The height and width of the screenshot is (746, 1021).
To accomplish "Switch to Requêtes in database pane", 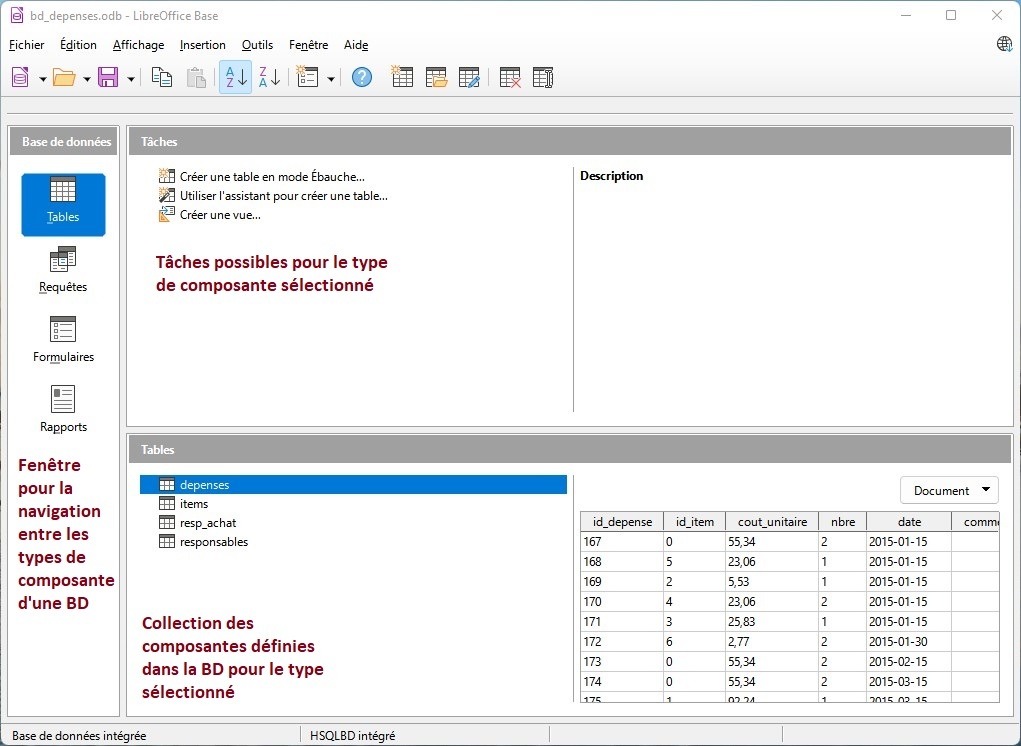I will 63,270.
